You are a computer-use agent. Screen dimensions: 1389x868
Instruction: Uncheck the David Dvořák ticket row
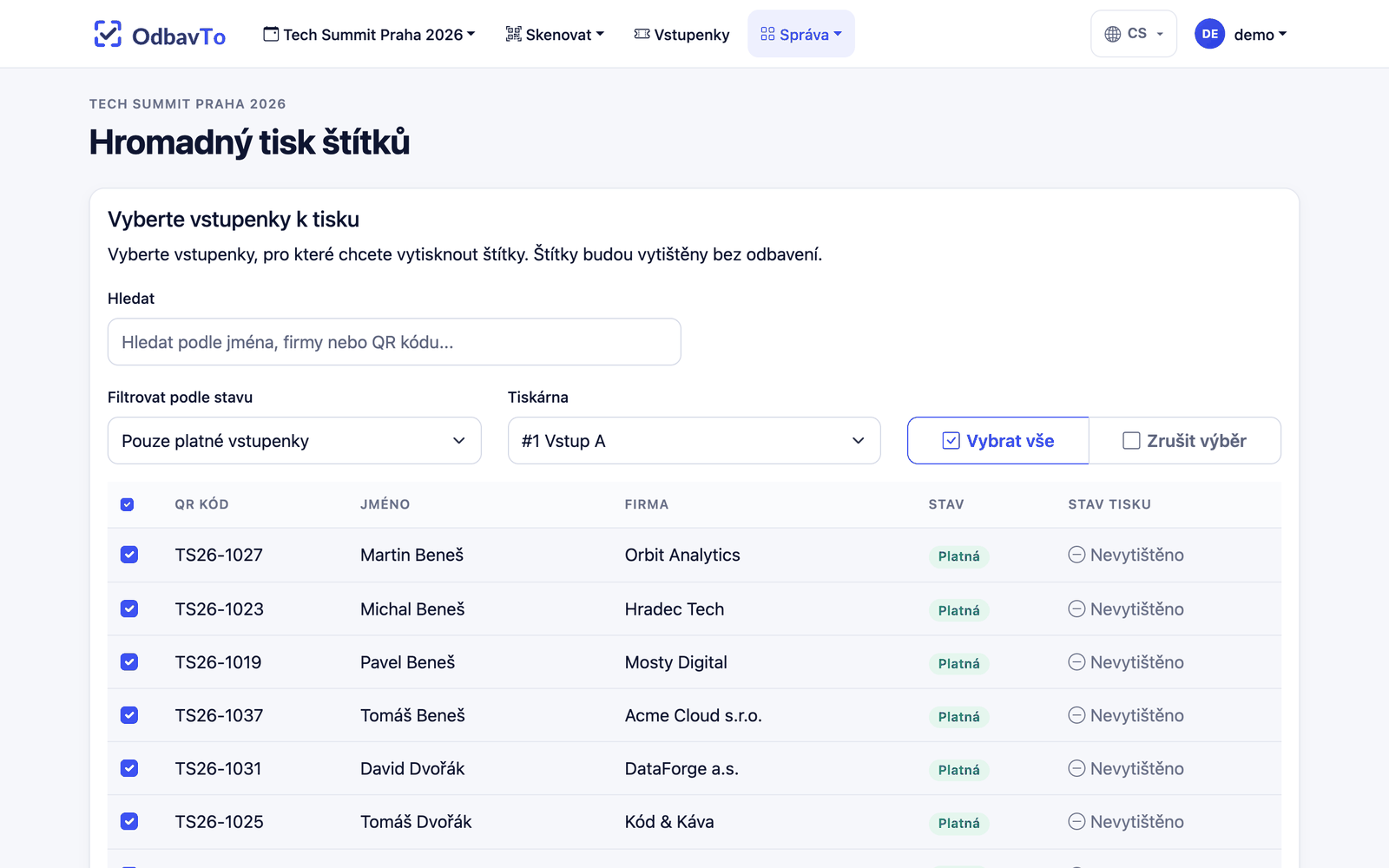pos(129,768)
